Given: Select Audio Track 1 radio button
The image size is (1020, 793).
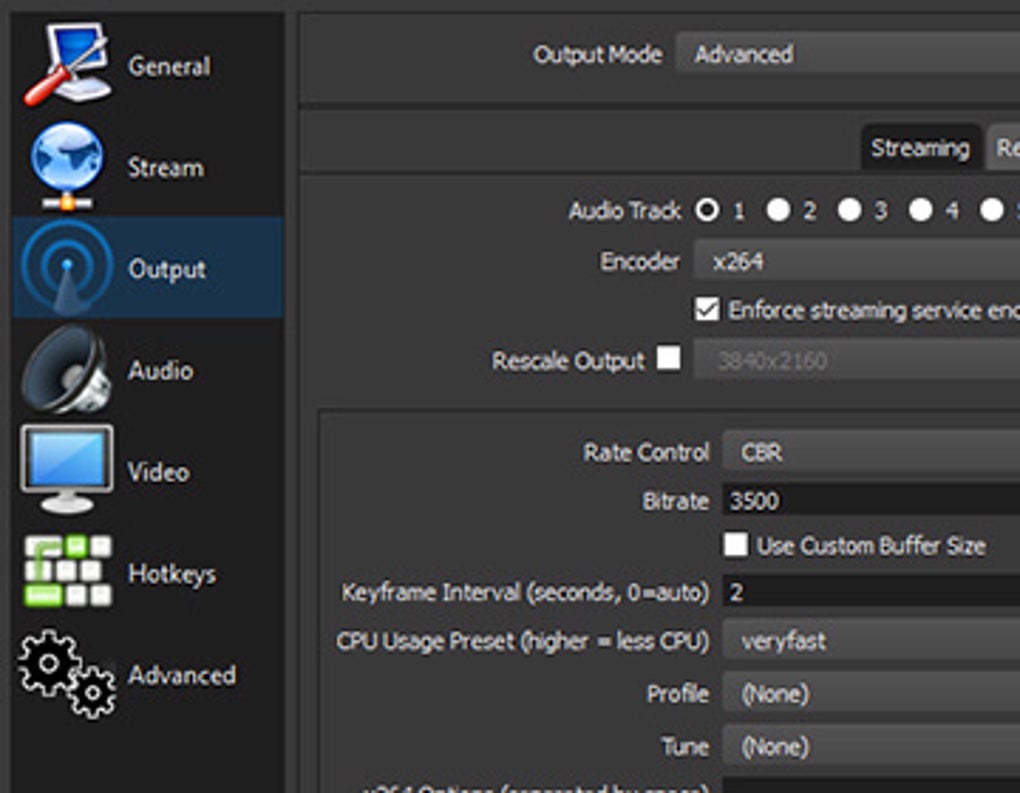Looking at the screenshot, I should click(x=708, y=210).
